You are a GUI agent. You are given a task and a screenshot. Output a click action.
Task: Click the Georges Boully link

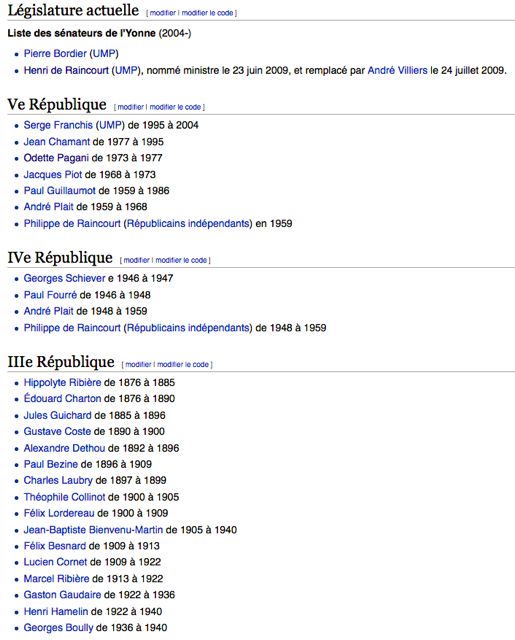pos(58,627)
